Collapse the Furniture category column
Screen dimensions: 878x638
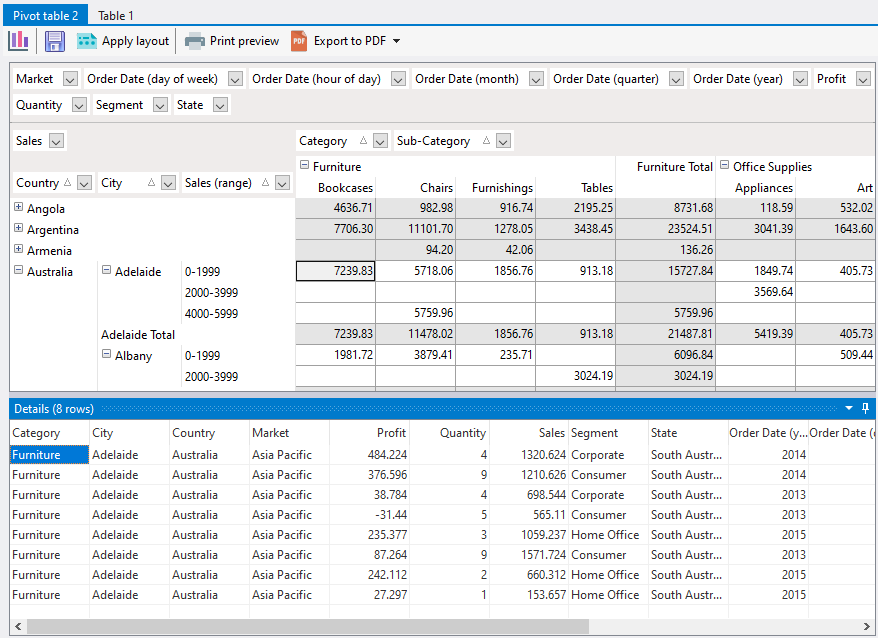click(304, 166)
